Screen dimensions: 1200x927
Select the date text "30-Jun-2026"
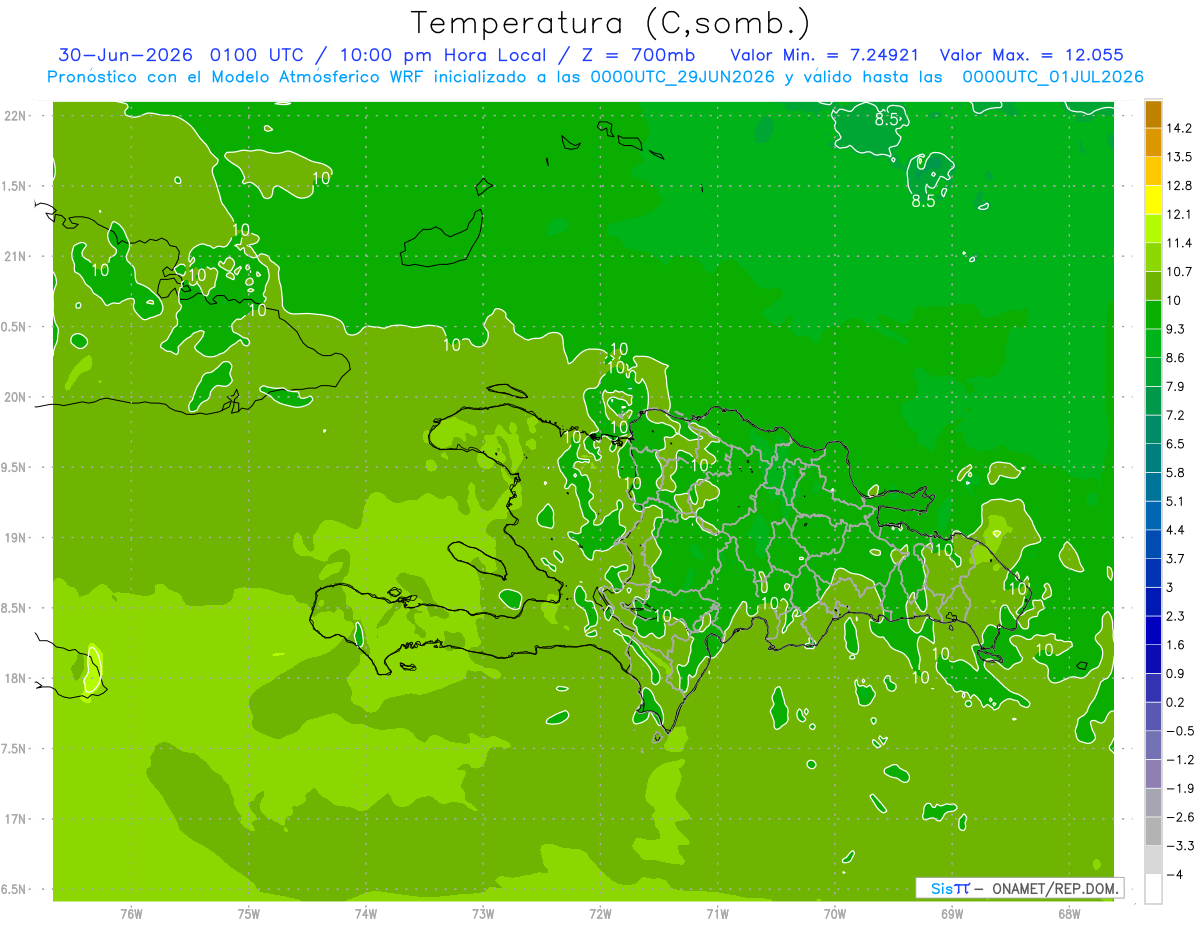126,55
